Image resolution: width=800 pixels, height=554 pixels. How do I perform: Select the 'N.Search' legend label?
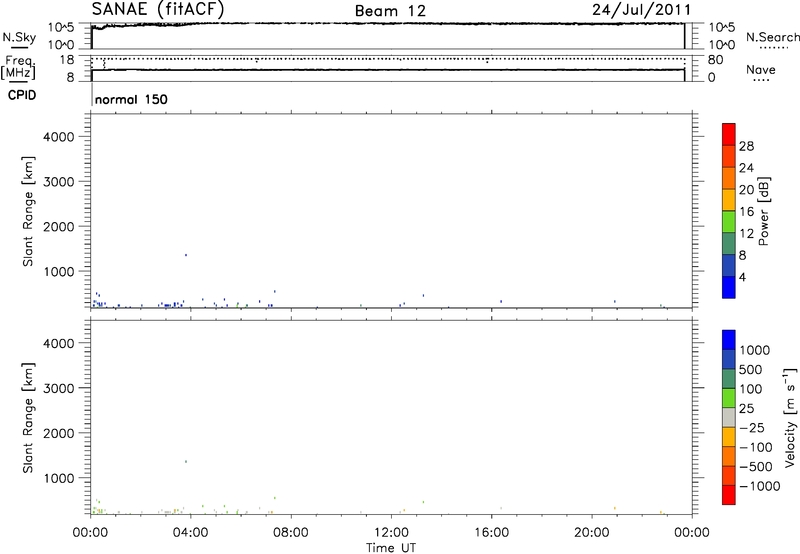tap(772, 37)
